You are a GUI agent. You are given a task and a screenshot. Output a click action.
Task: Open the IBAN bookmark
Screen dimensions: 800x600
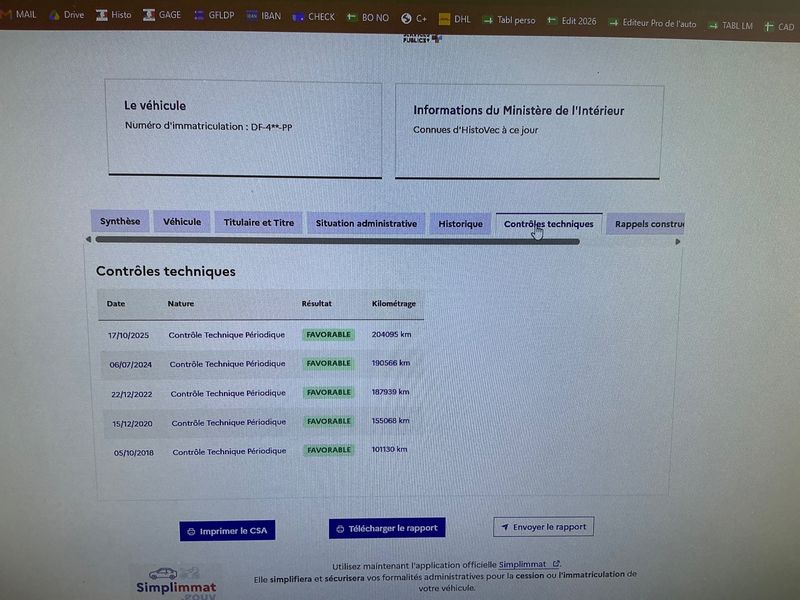[x=264, y=16]
